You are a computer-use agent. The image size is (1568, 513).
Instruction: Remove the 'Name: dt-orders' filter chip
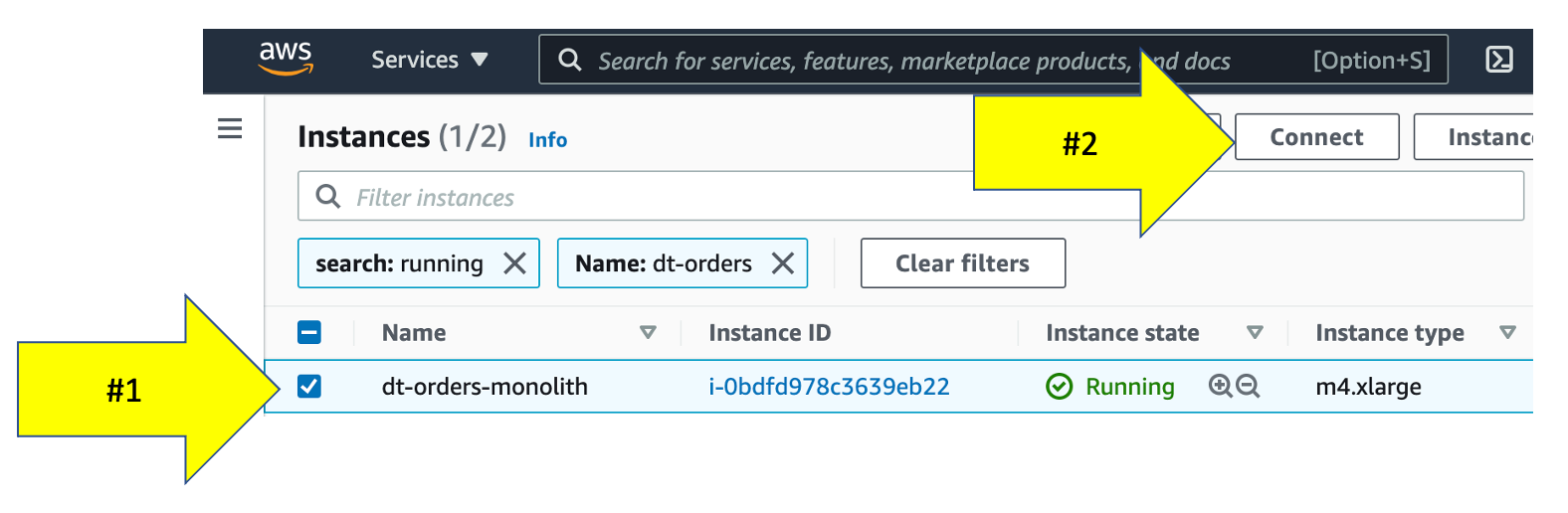[783, 263]
